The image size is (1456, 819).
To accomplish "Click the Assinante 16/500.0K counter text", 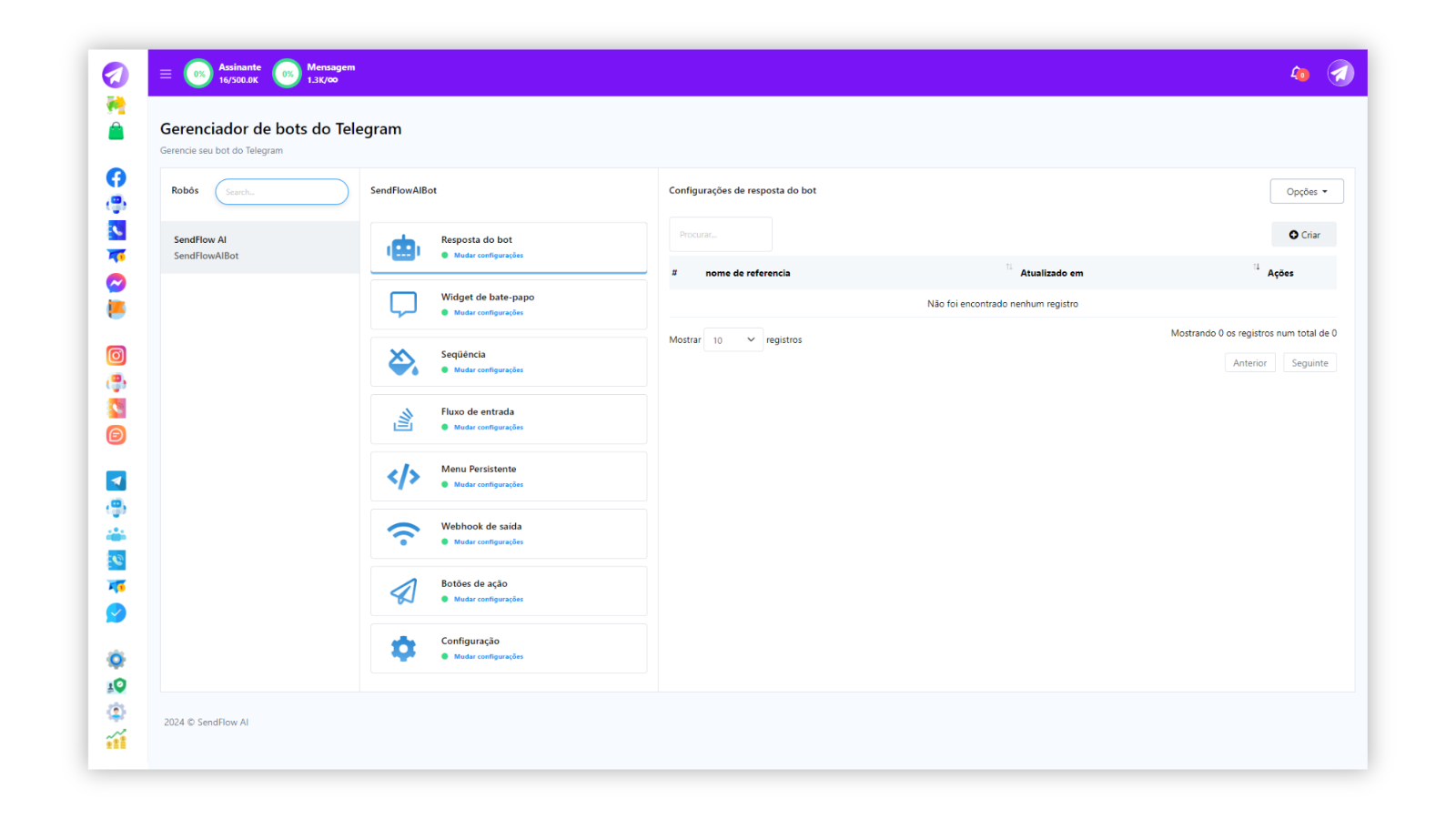I will point(238,80).
